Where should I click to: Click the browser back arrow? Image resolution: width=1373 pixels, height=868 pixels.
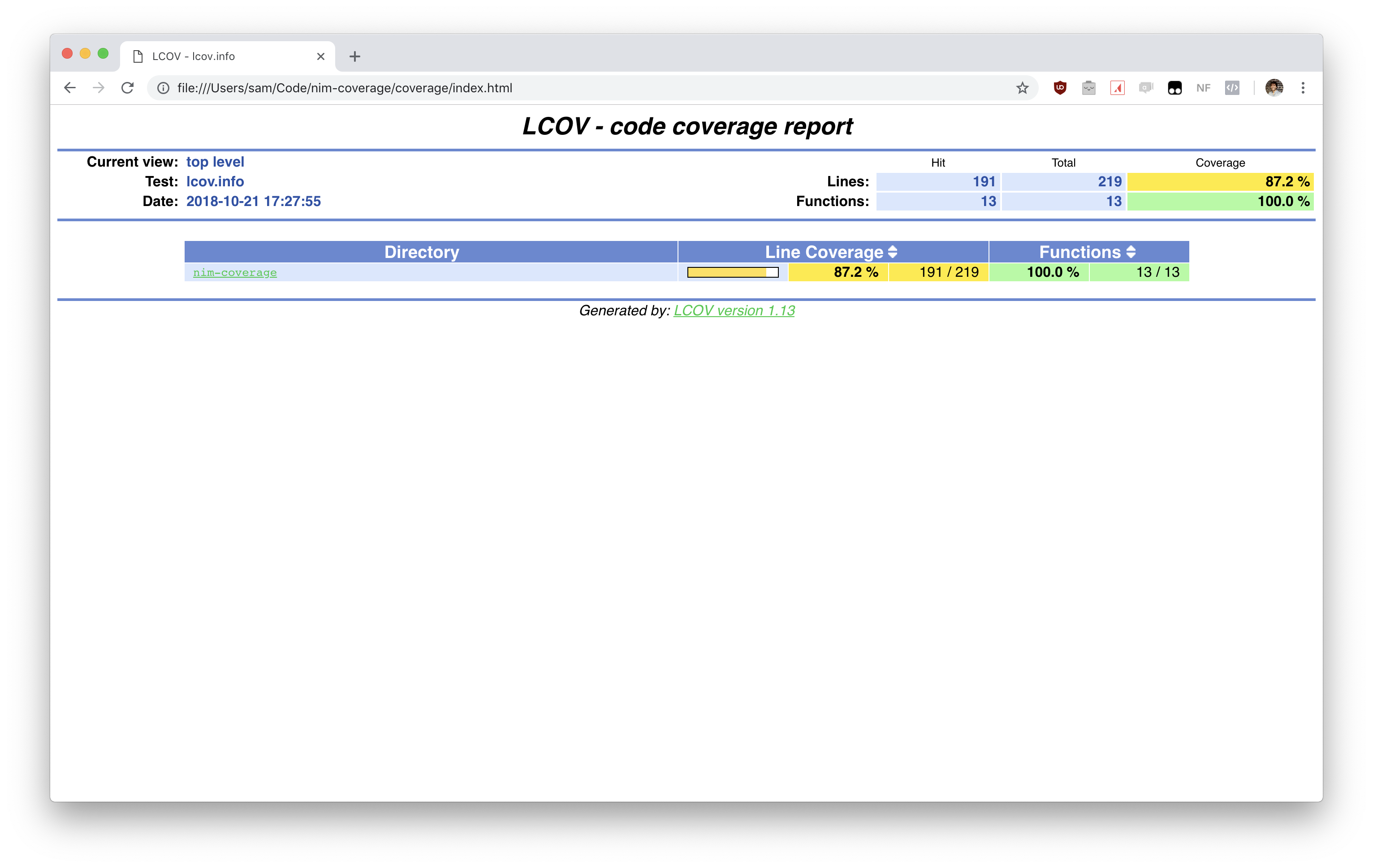pos(69,88)
